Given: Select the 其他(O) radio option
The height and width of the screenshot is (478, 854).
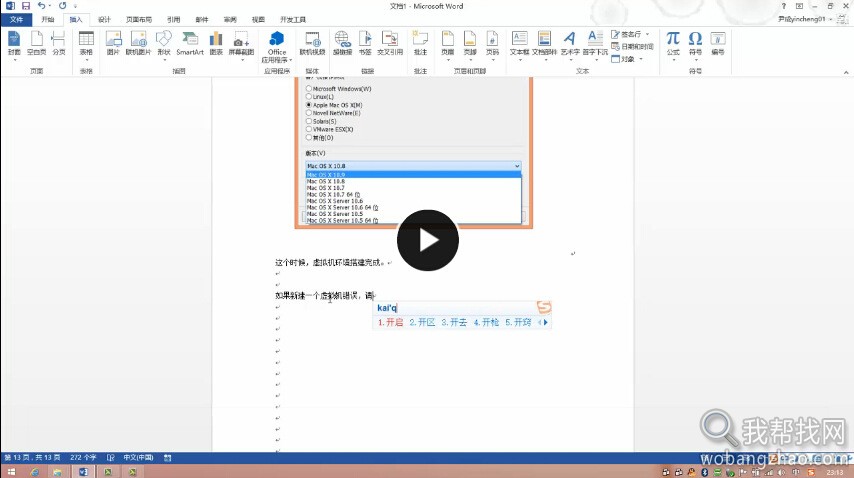Looking at the screenshot, I should click(x=309, y=137).
